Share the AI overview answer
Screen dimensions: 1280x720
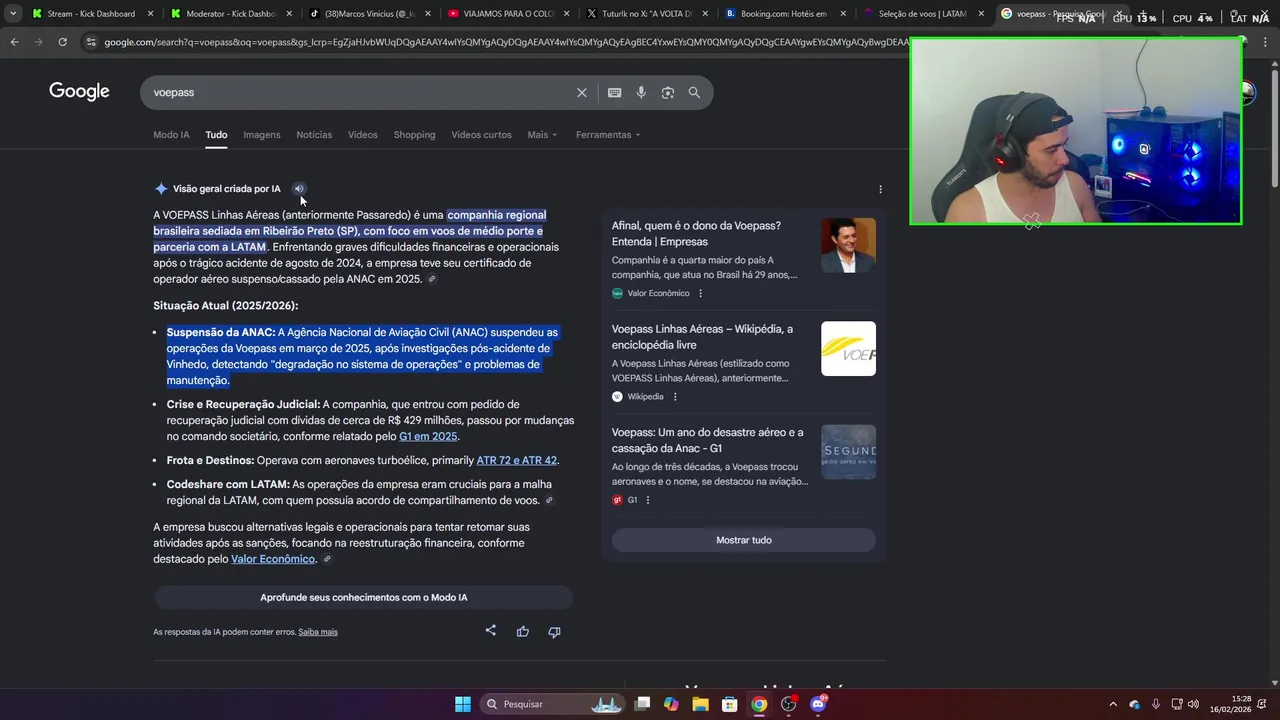pos(491,631)
